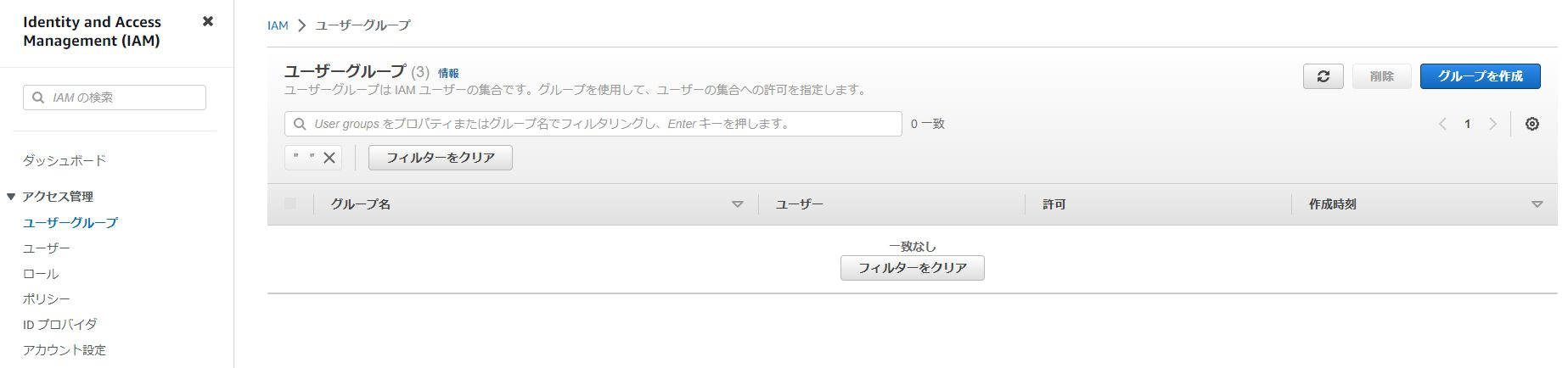Click フィルターをクリア under 一致なし
Viewport: 1568px width, 368px height.
[912, 268]
